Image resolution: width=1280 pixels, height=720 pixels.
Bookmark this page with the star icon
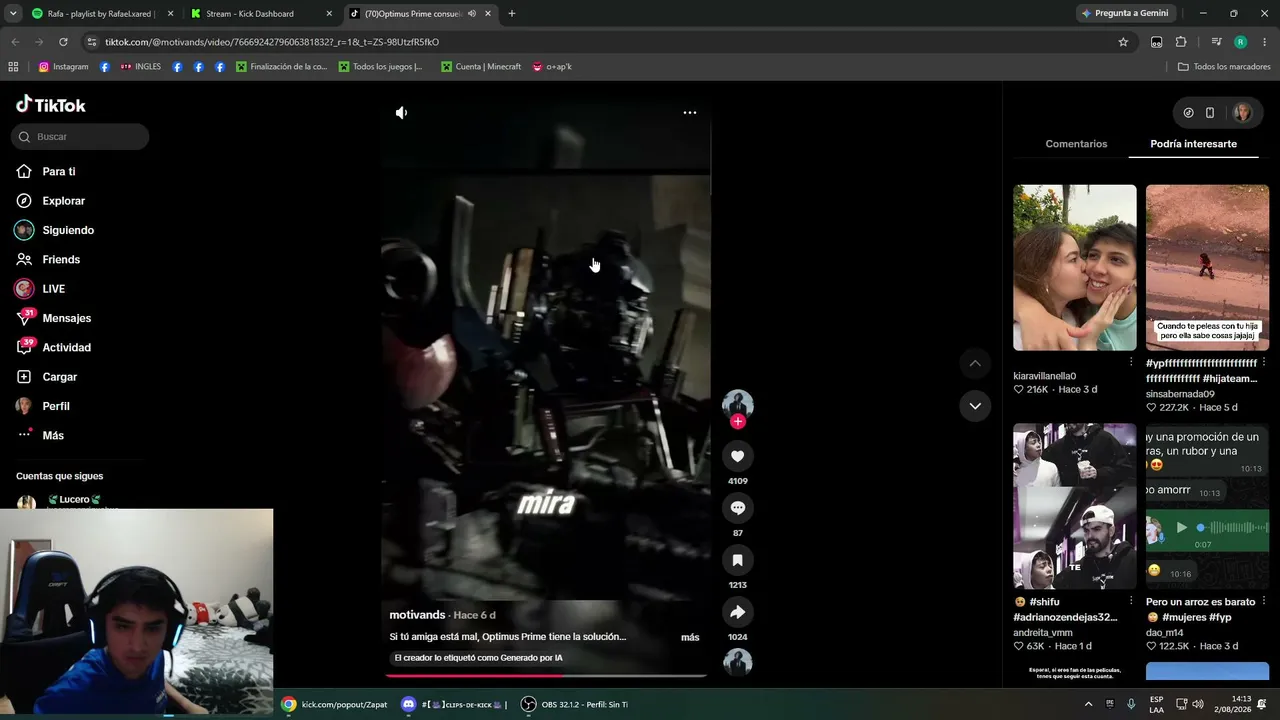pos(1123,42)
